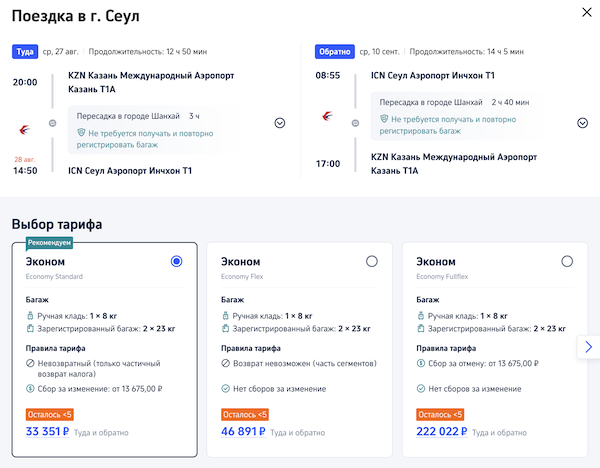Click the outbound flight airline logo
The height and width of the screenshot is (468, 600).
pos(25,127)
